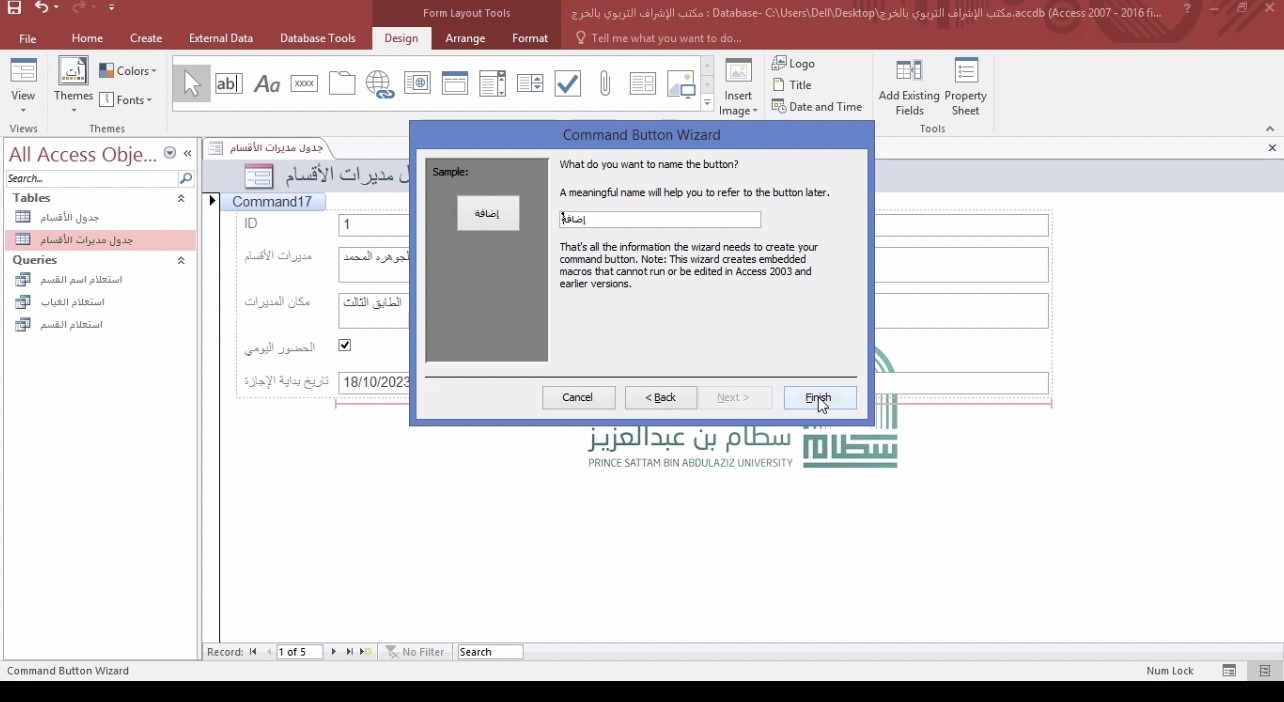Click the Date and Time button
Viewport: 1284px width, 702px height.
point(817,107)
